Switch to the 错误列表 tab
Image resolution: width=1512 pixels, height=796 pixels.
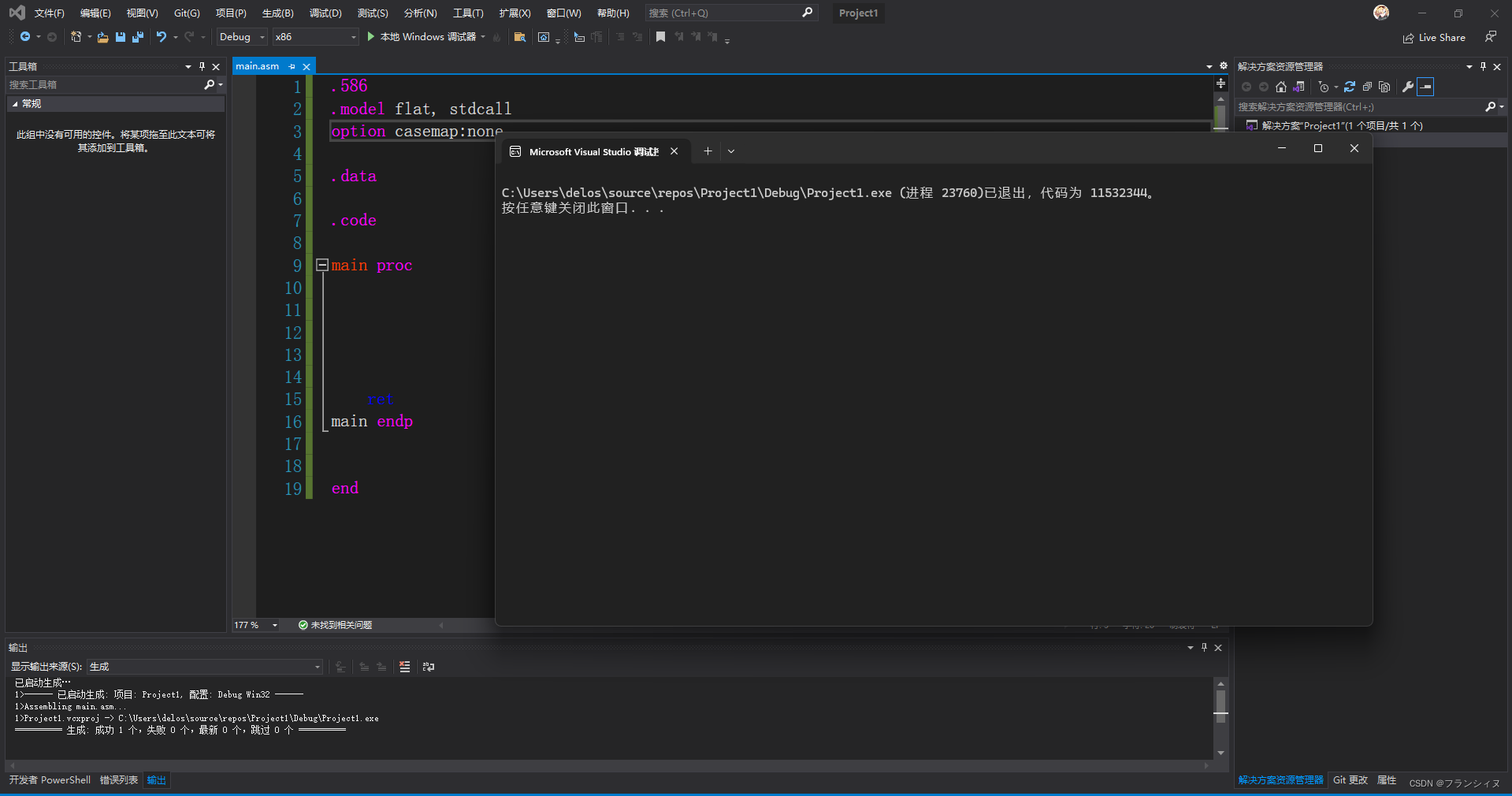117,779
